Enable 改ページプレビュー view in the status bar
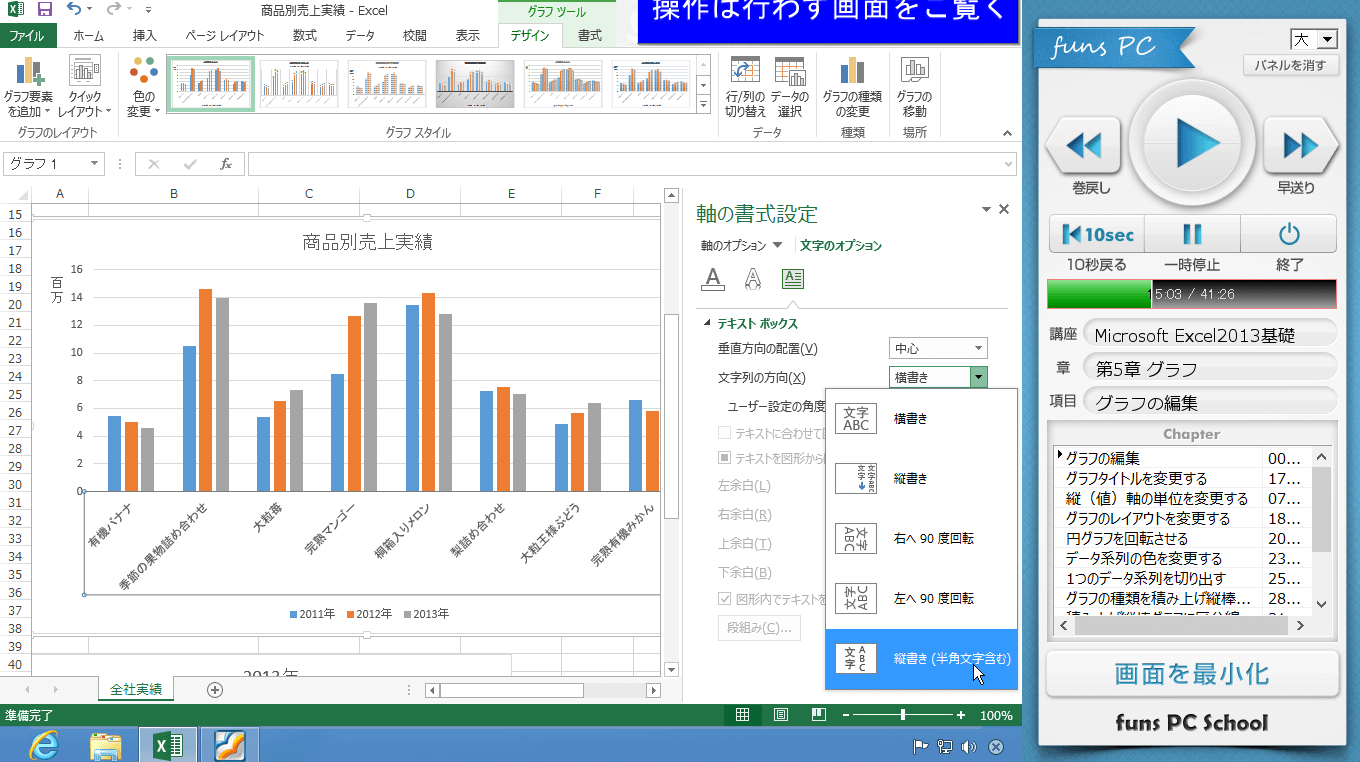Image resolution: width=1360 pixels, height=762 pixels. [816, 715]
